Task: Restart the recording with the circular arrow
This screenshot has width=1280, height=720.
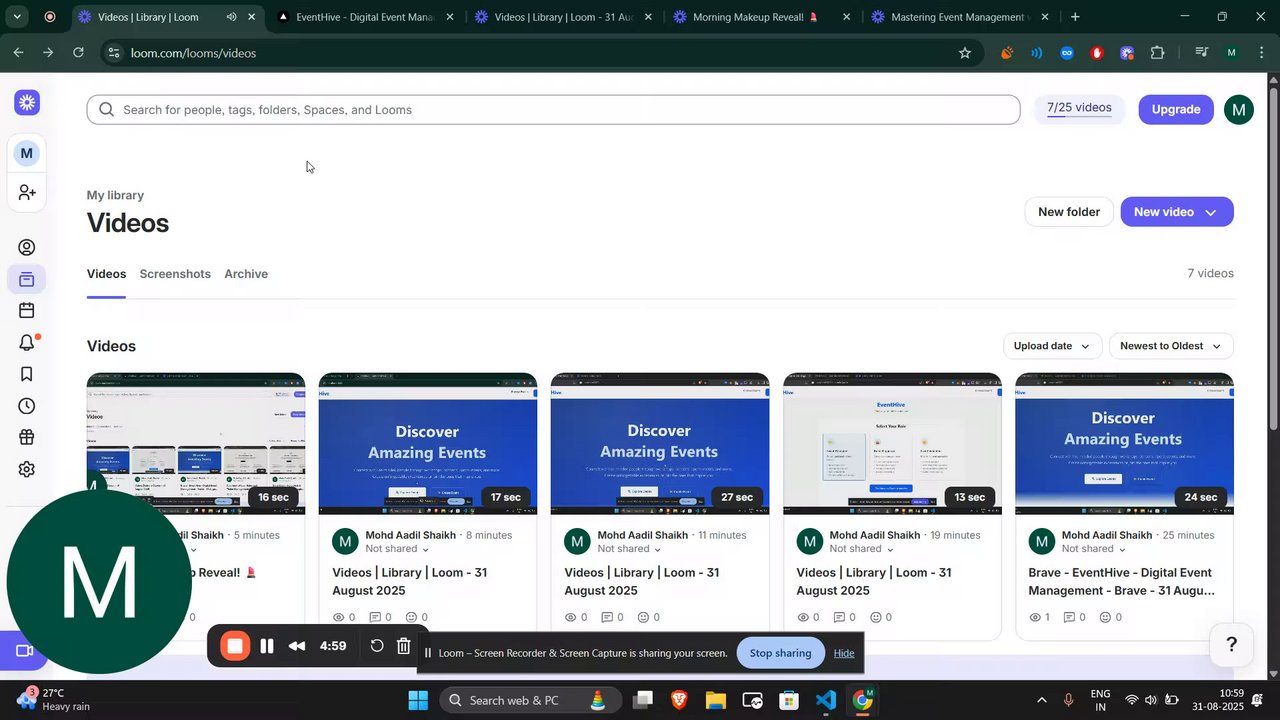Action: point(377,646)
